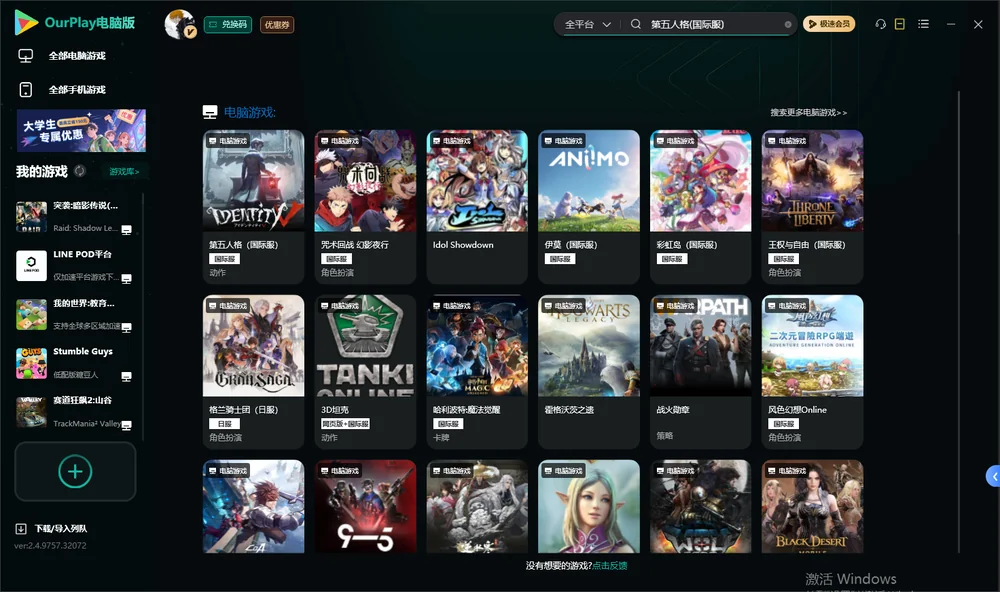Screen dimensions: 1000x592
Task: Open the 伊莫 (国际服) game card
Action: pyautogui.click(x=589, y=207)
